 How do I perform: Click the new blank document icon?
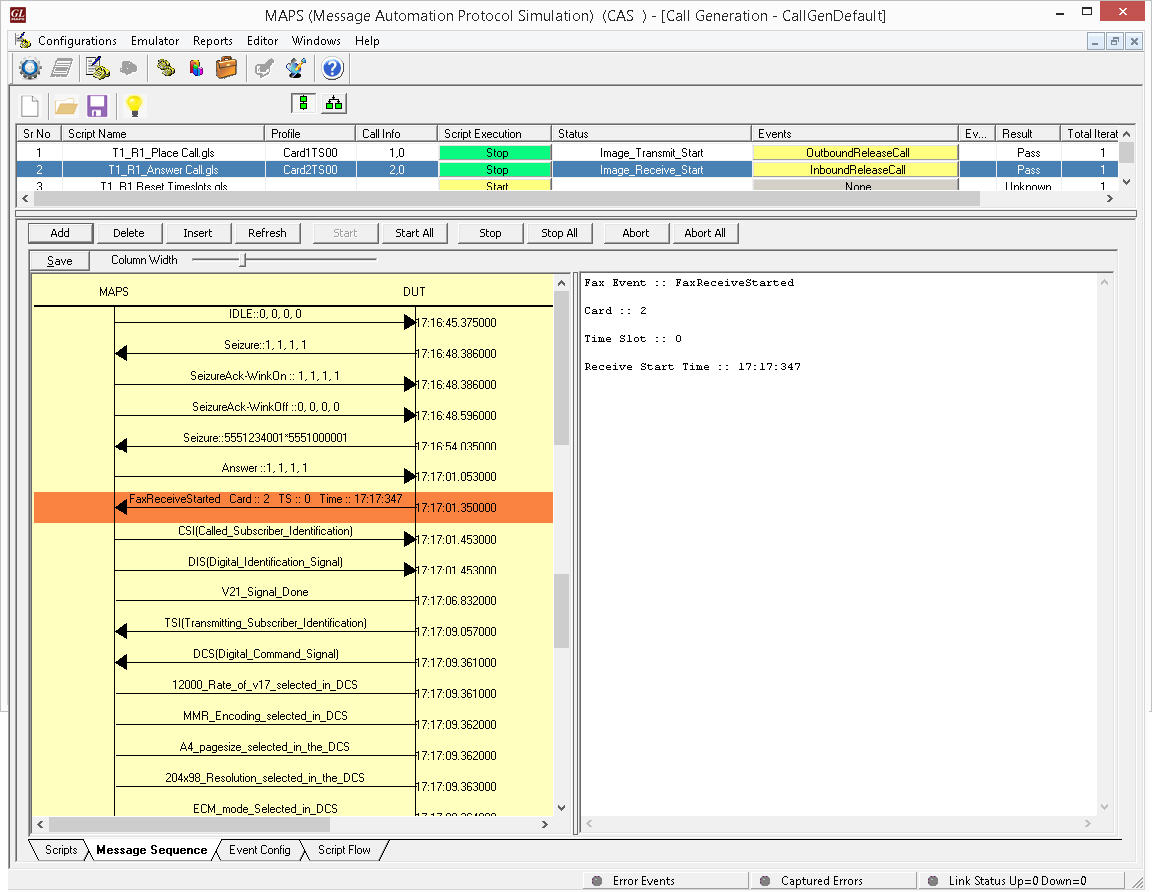[31, 106]
